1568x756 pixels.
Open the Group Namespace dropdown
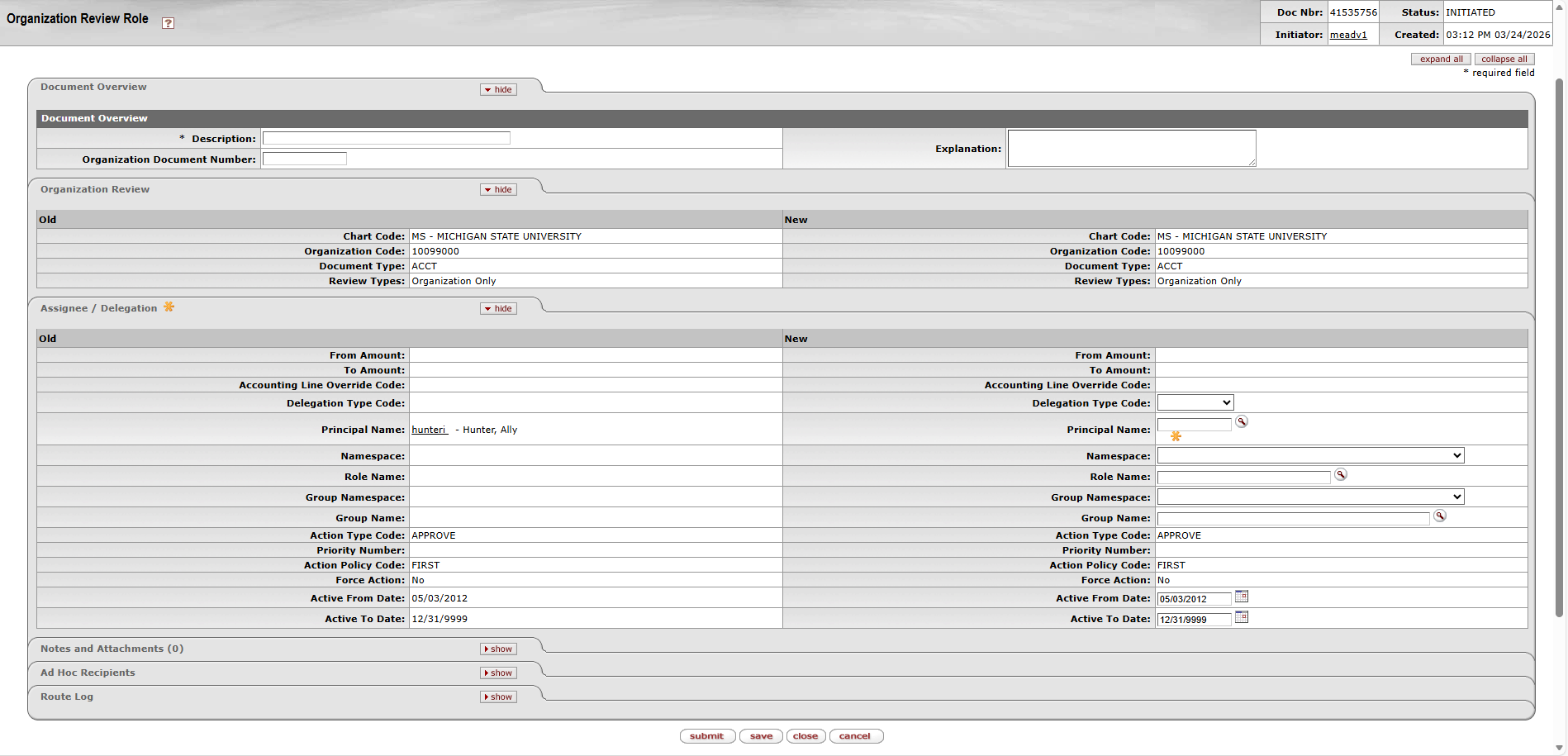pyautogui.click(x=1309, y=497)
